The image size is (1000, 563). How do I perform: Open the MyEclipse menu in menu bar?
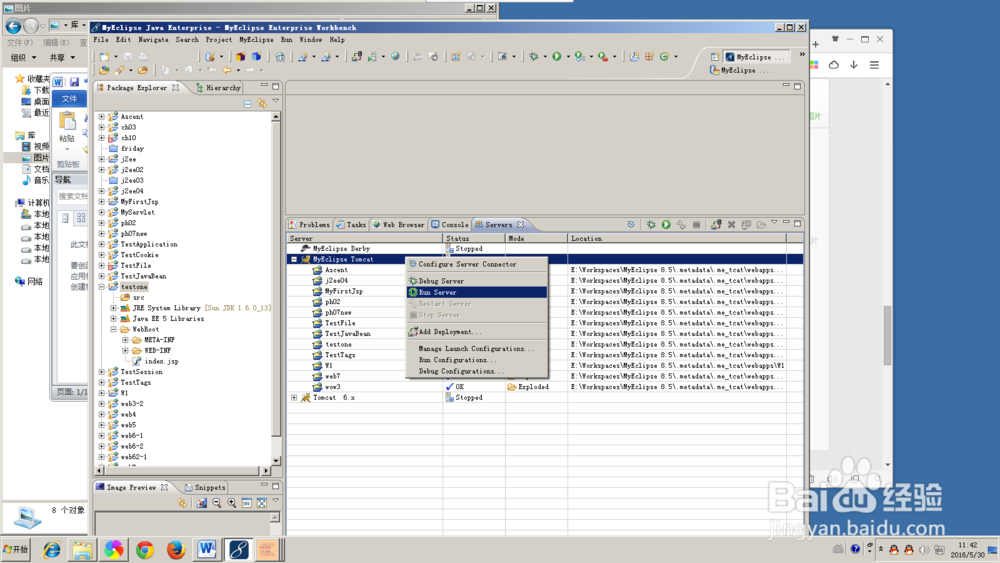click(256, 40)
